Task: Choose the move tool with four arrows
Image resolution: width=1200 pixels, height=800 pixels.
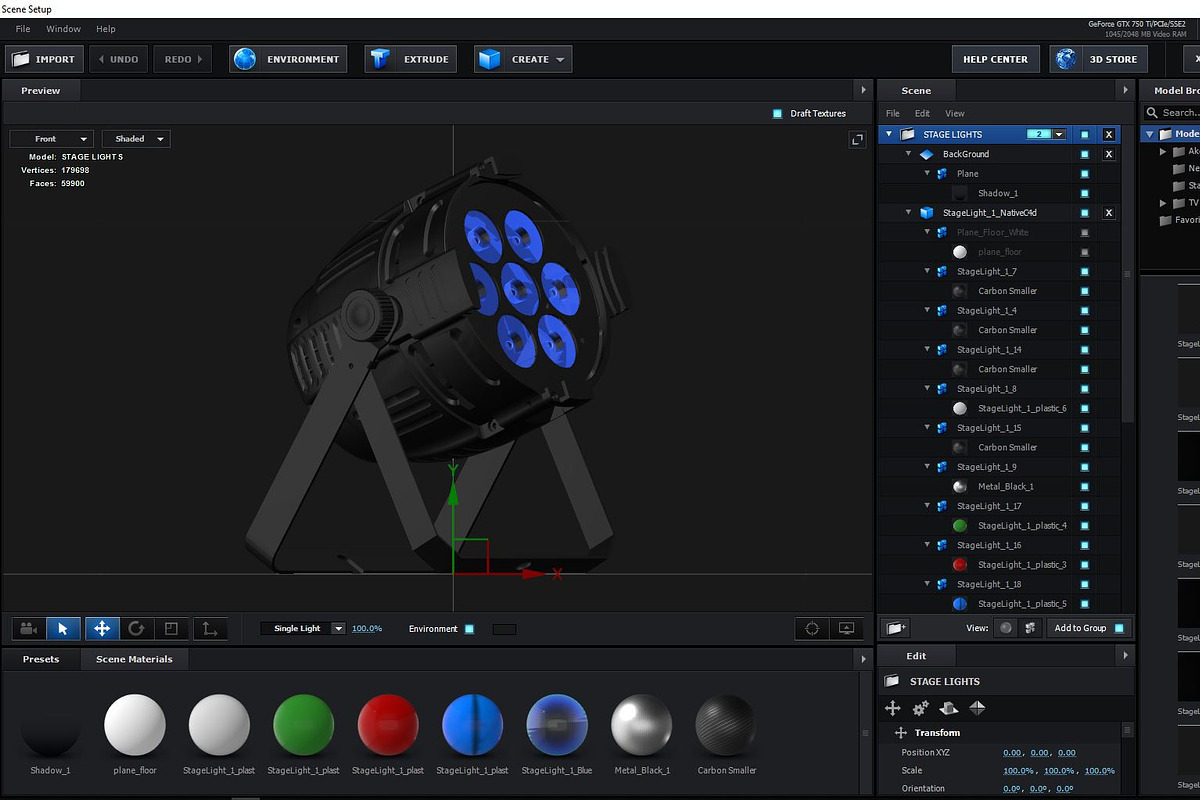Action: pos(101,629)
